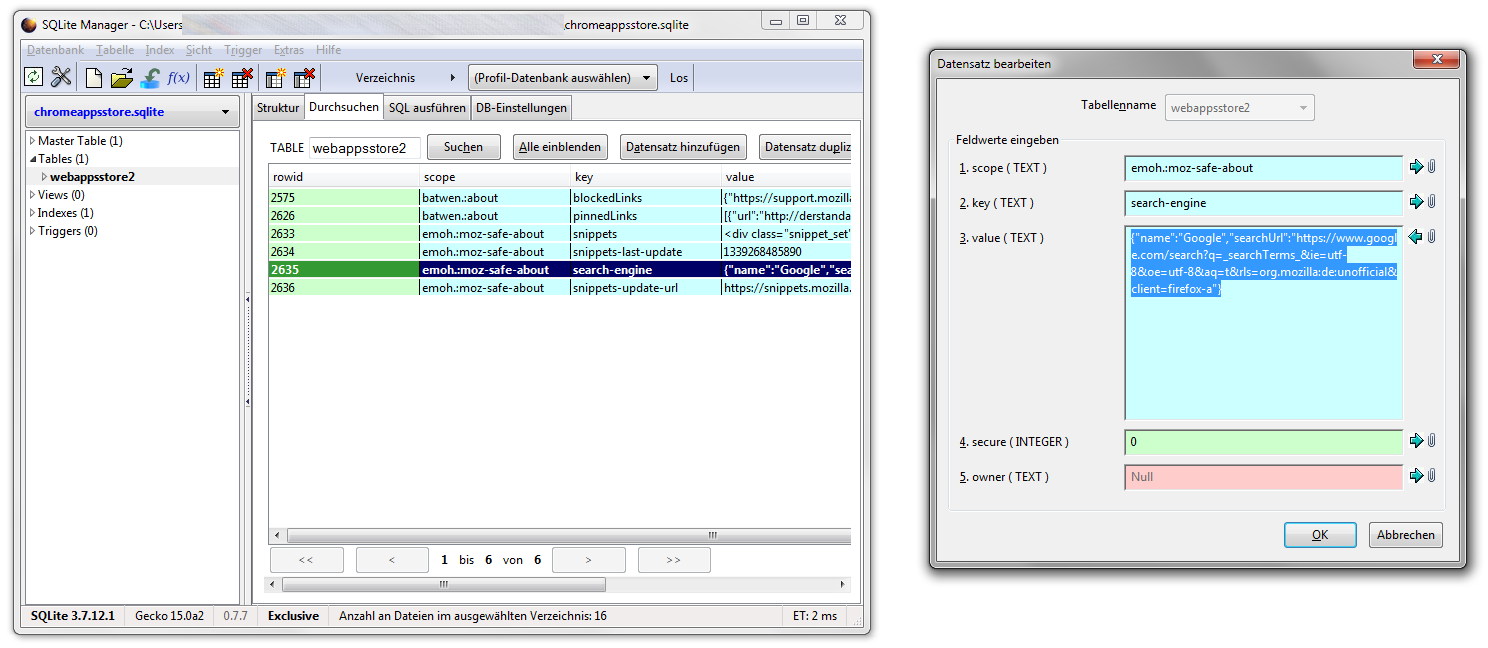Click the create table icon with star
1488x648 pixels.
point(213,77)
